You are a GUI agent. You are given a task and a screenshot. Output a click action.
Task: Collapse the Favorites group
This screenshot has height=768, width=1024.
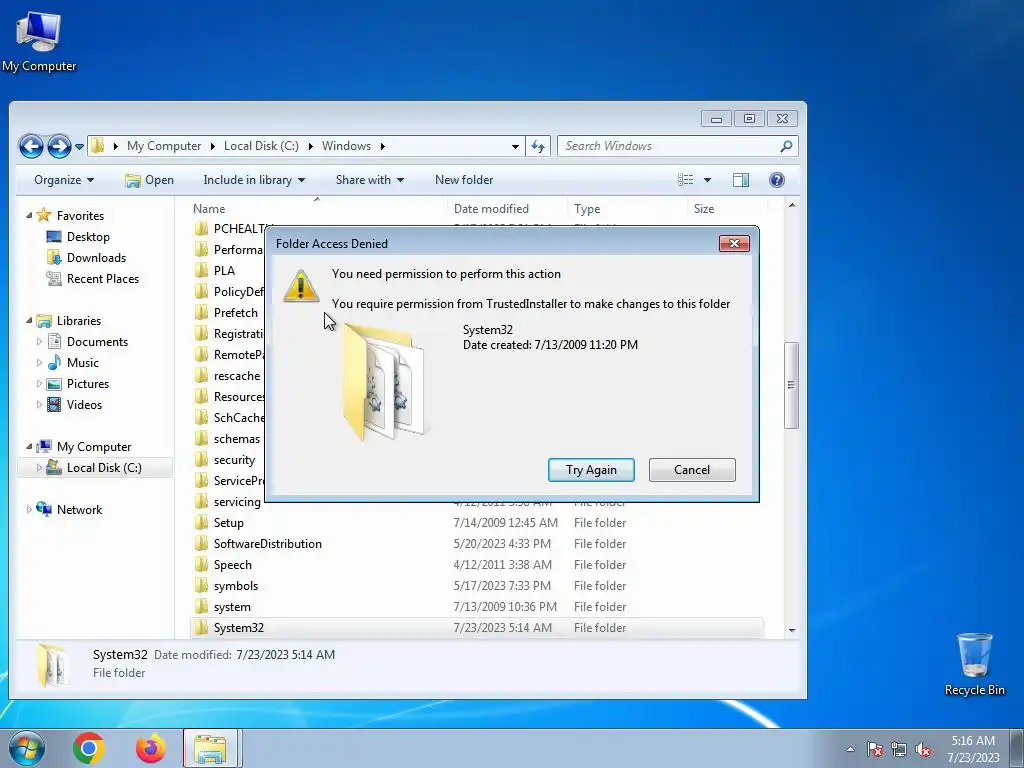click(29, 215)
